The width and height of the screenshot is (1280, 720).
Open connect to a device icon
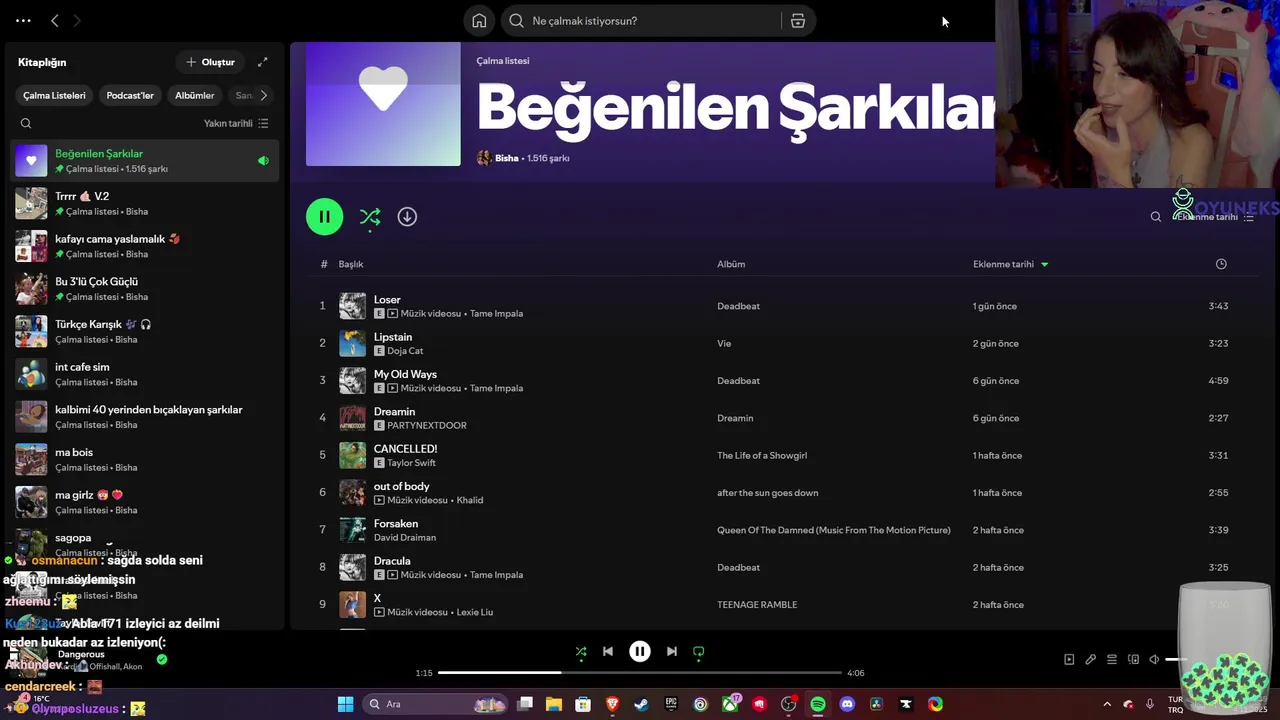(x=1133, y=660)
